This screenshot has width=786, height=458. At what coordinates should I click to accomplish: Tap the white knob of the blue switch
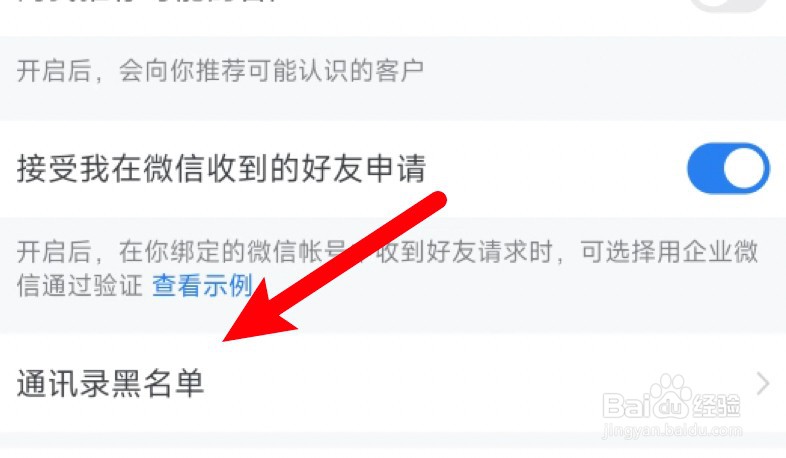click(745, 168)
